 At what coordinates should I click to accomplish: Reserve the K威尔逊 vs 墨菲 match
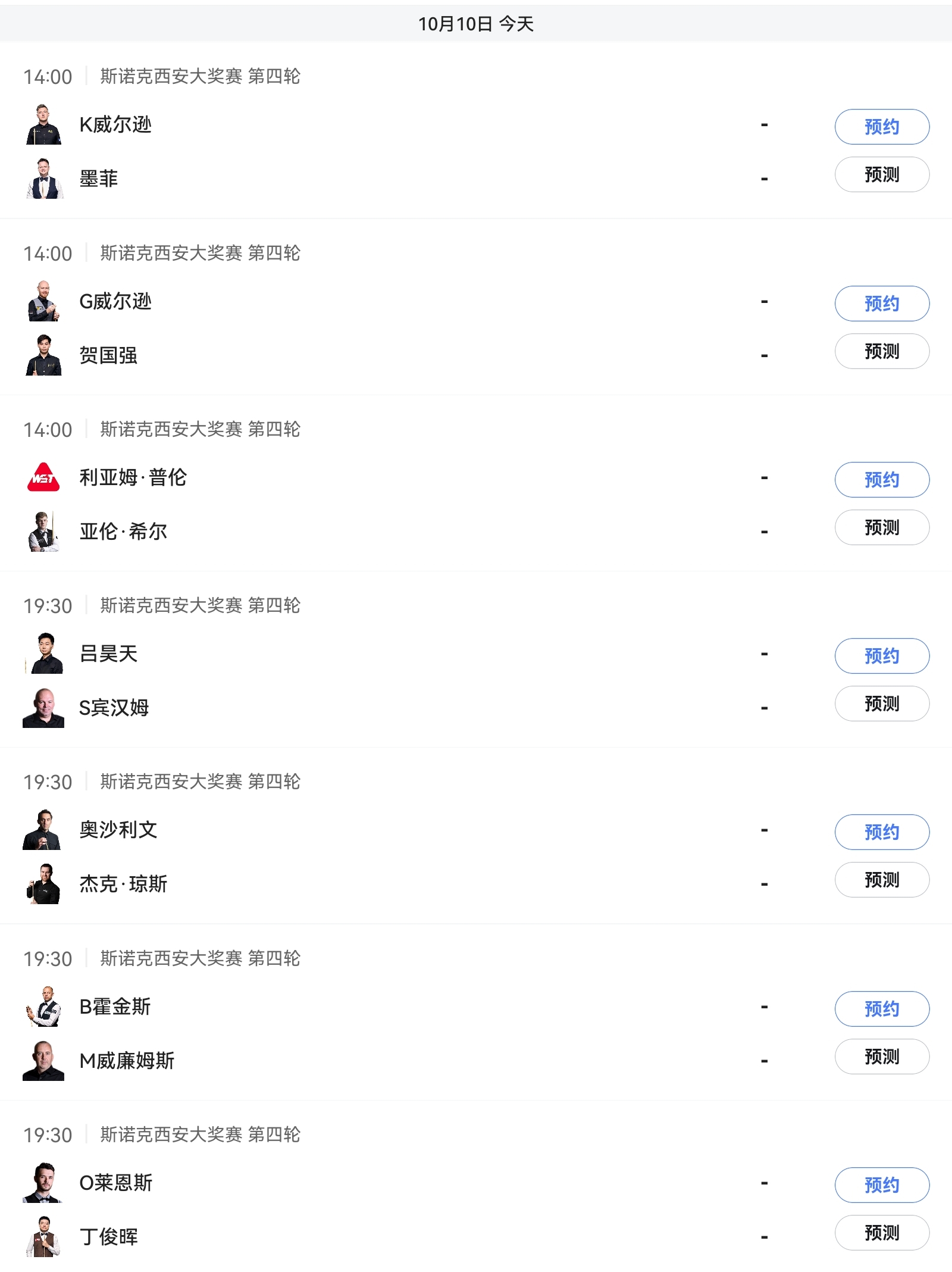[x=881, y=127]
